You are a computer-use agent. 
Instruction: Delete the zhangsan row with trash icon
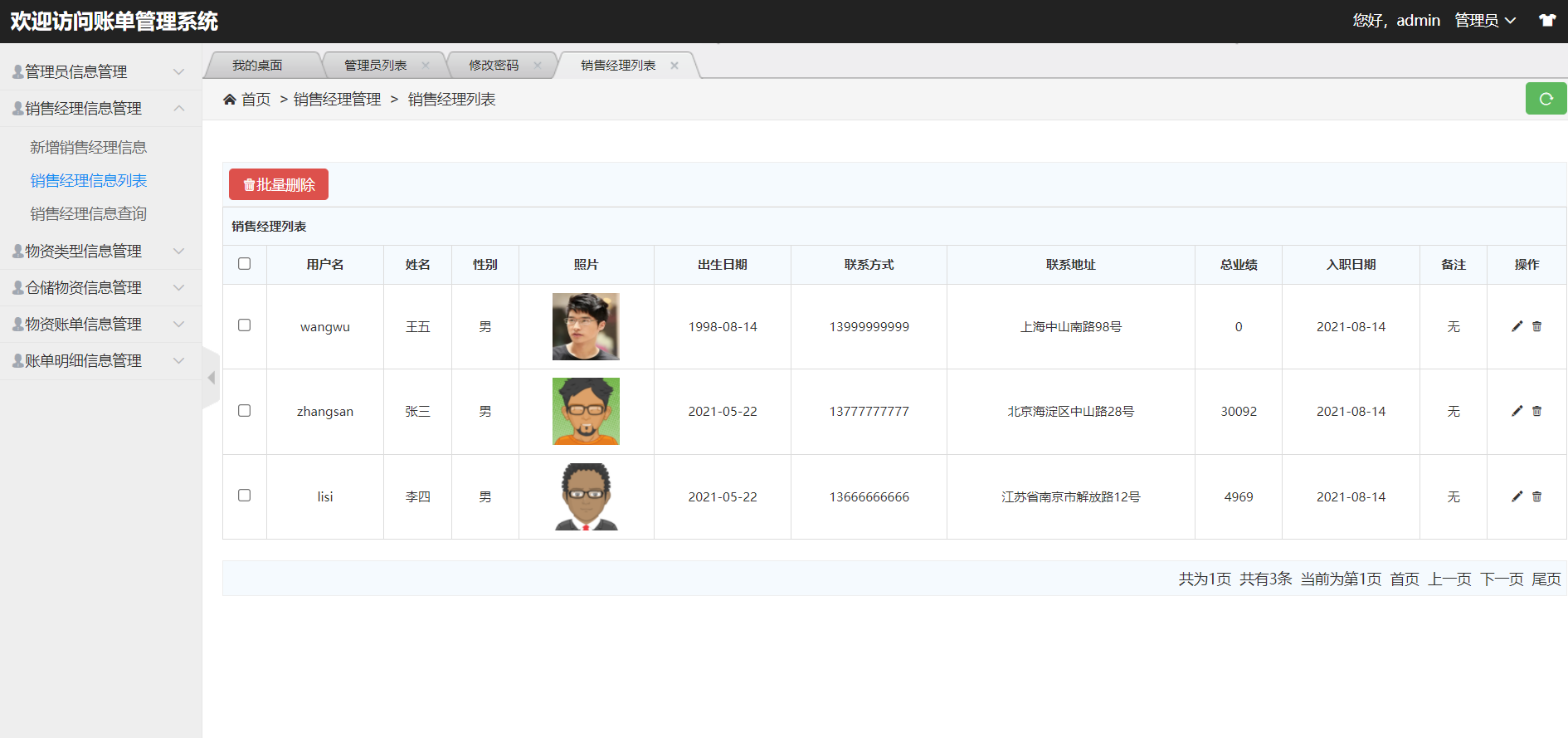click(1536, 411)
